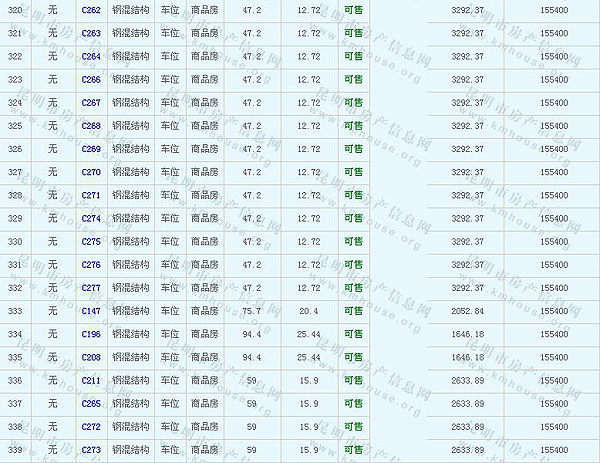Viewport: 600px width, 463px height.
Task: Select the C275 unit link
Action: pyautogui.click(x=91, y=241)
